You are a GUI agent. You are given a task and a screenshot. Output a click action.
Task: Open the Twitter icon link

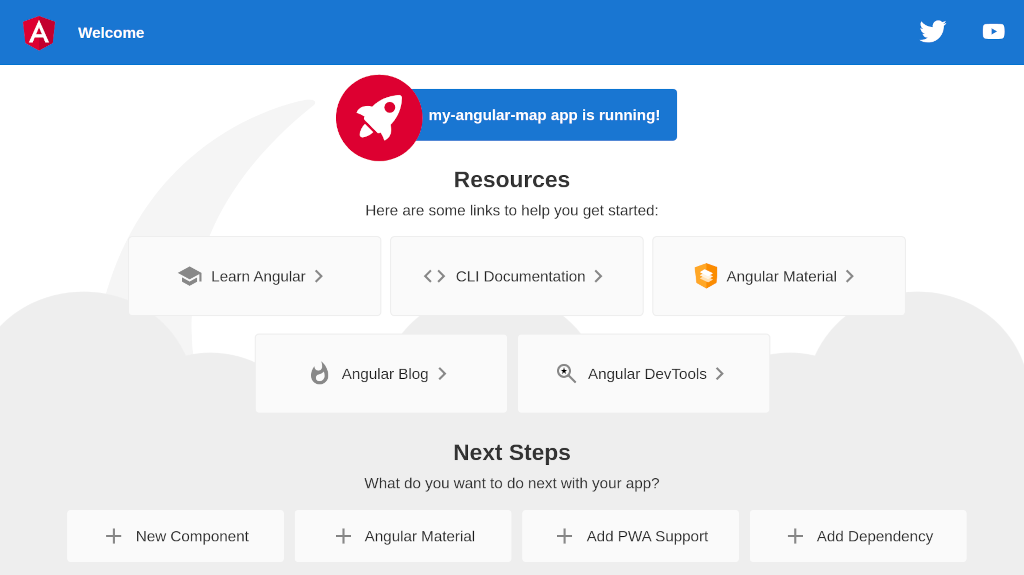(x=932, y=32)
